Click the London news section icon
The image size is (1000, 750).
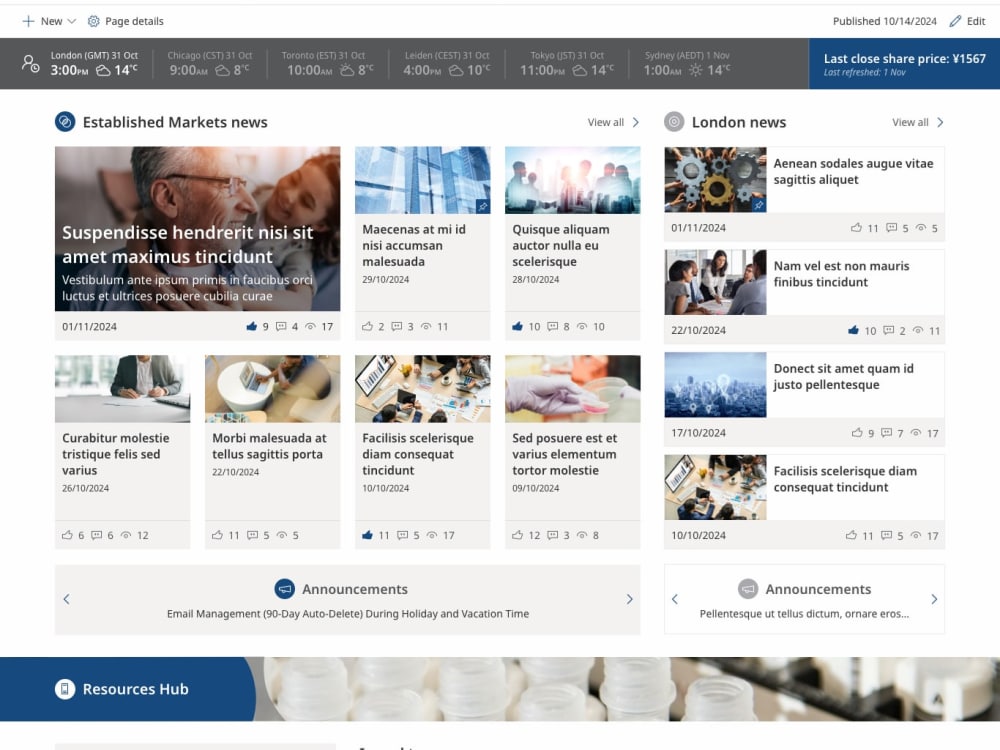[x=674, y=121]
